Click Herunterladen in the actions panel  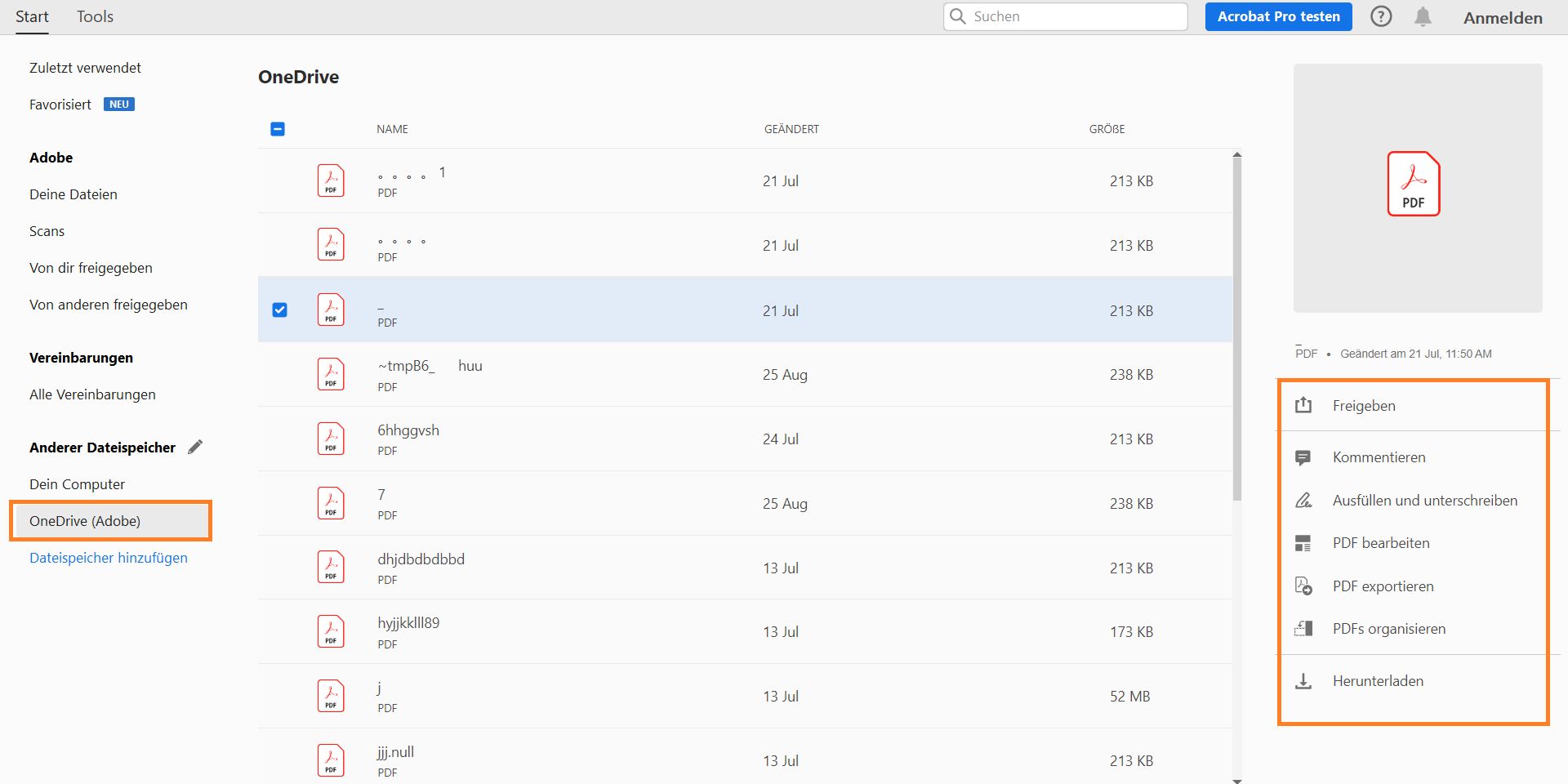(1378, 681)
